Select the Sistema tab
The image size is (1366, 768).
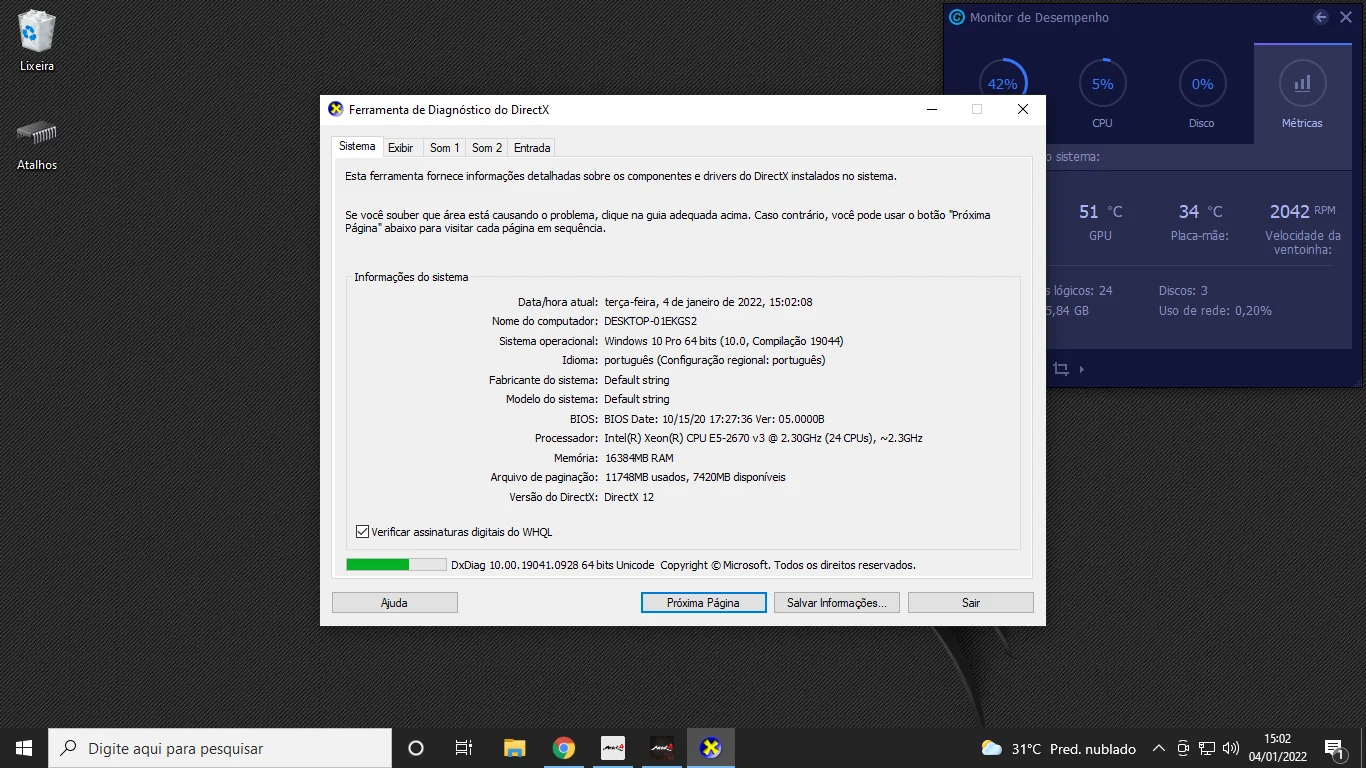pyautogui.click(x=357, y=147)
